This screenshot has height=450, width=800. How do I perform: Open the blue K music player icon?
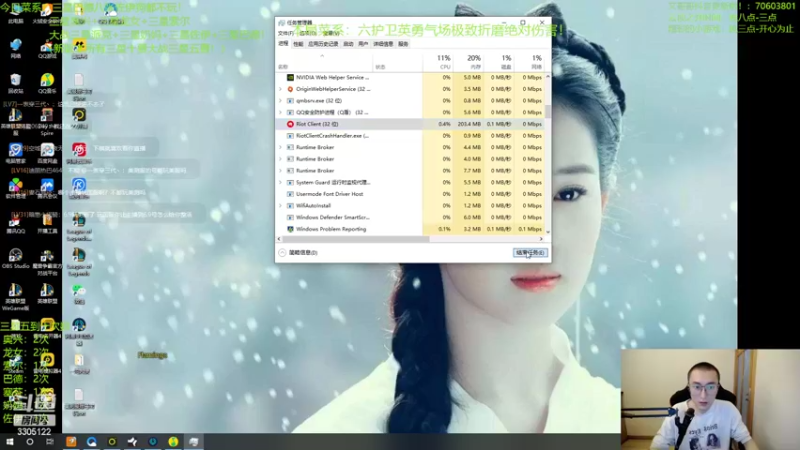click(79, 188)
